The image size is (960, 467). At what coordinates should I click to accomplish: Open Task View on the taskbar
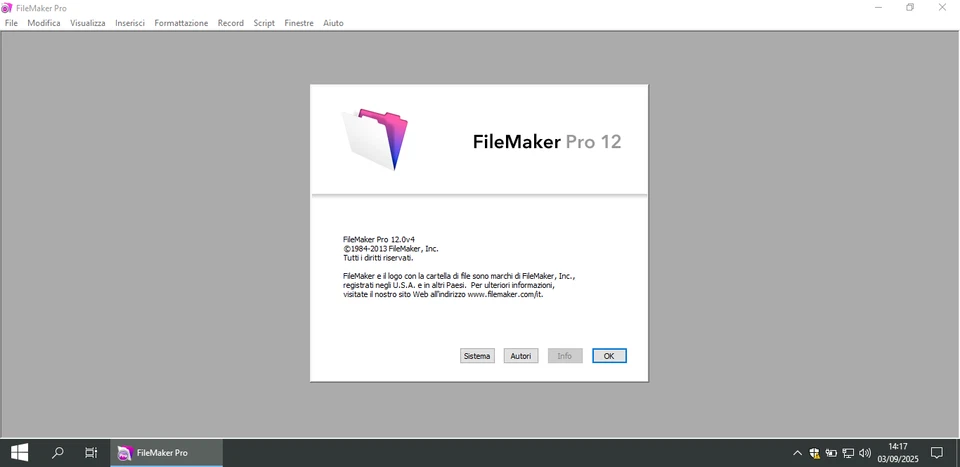coord(91,453)
